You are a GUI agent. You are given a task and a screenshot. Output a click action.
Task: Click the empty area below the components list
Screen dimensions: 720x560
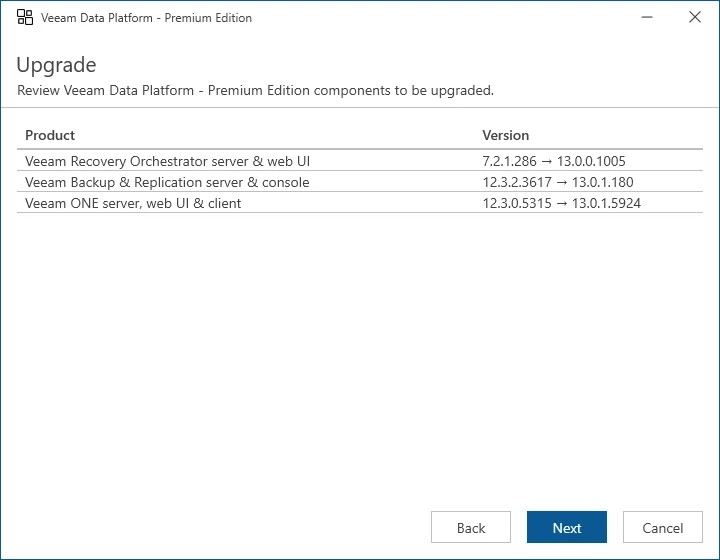[360, 350]
